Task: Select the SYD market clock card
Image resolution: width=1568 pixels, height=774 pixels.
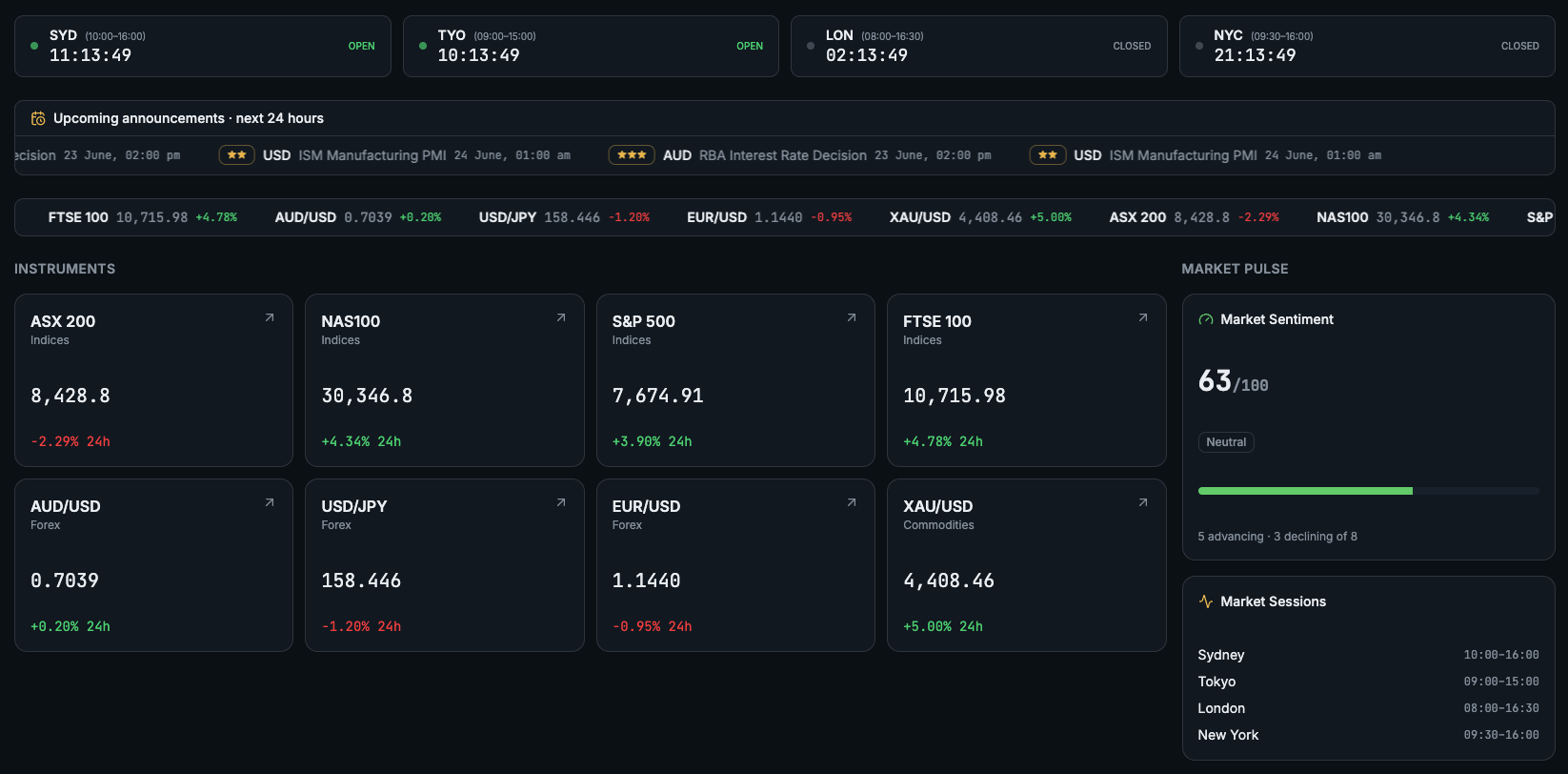Action: pyautogui.click(x=203, y=46)
